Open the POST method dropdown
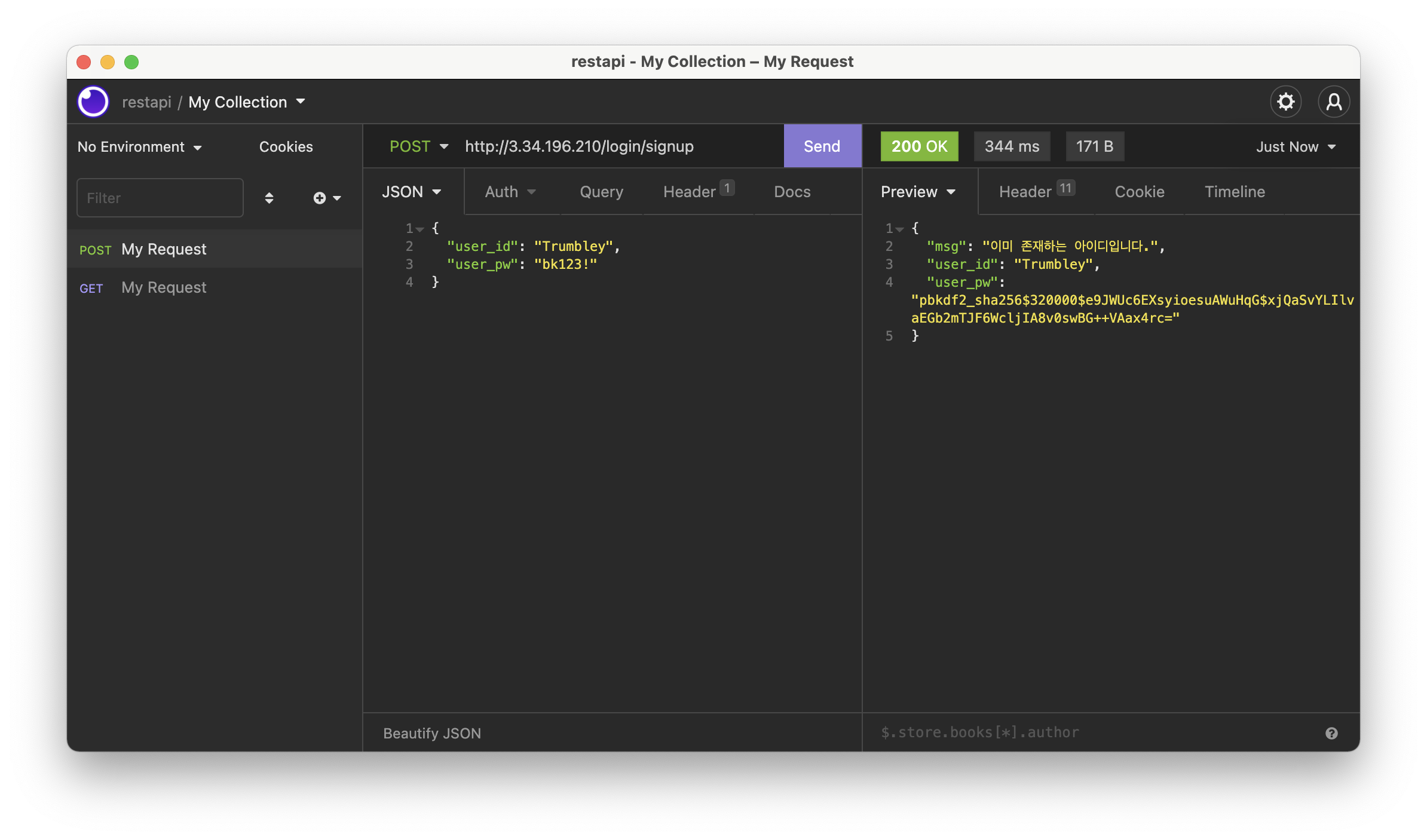Viewport: 1427px width, 840px height. coord(418,146)
